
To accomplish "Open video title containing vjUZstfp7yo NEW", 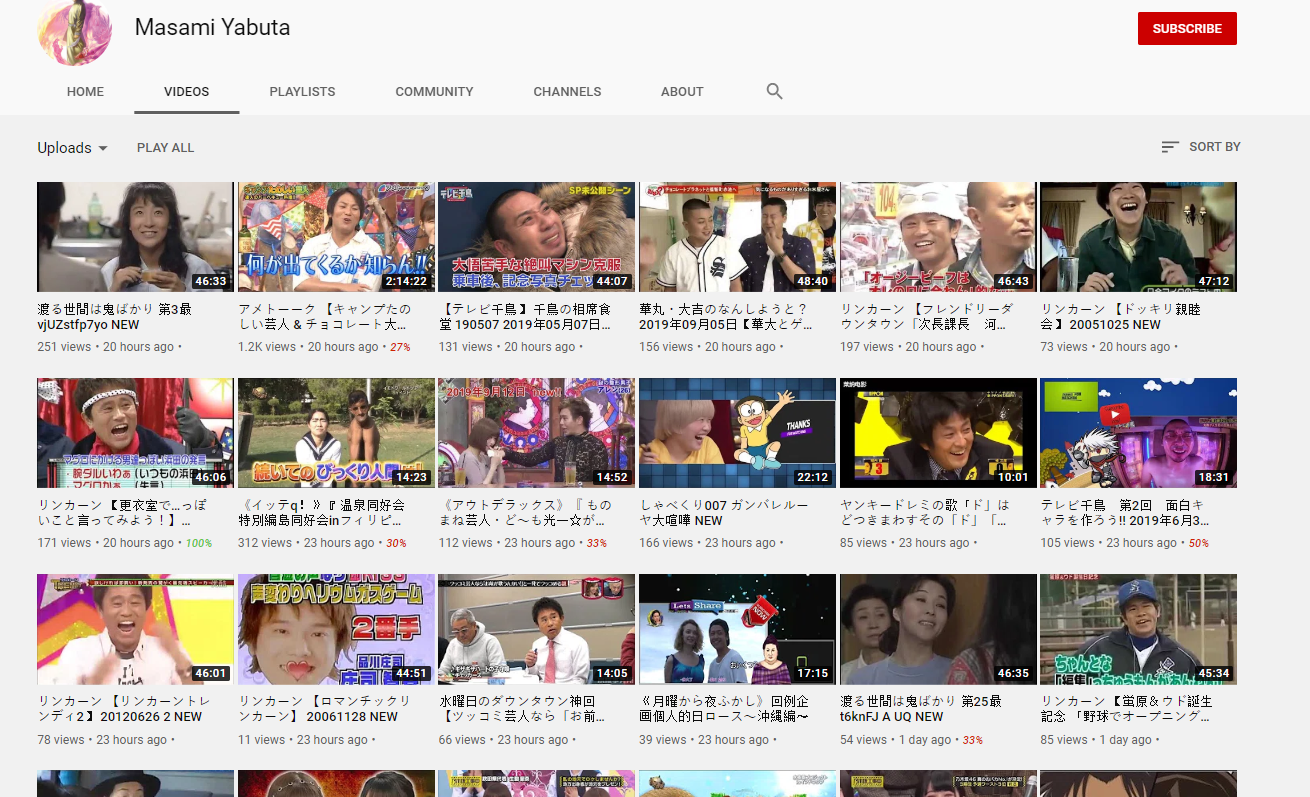I will tap(115, 317).
